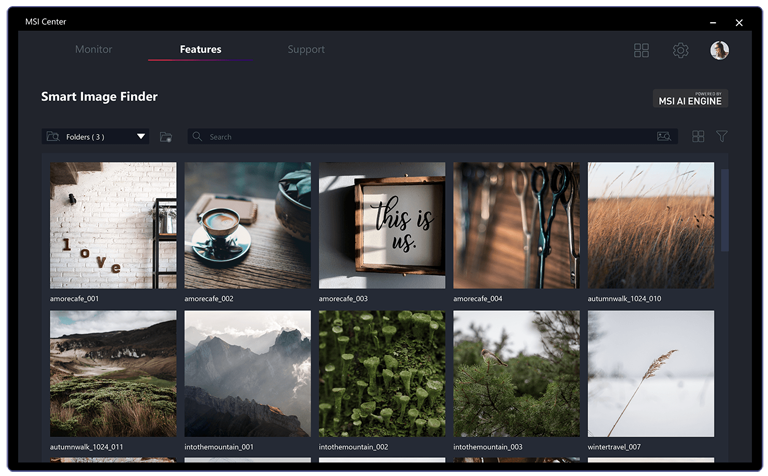This screenshot has width=768, height=476.
Task: Open settings gear icon
Action: pos(680,50)
